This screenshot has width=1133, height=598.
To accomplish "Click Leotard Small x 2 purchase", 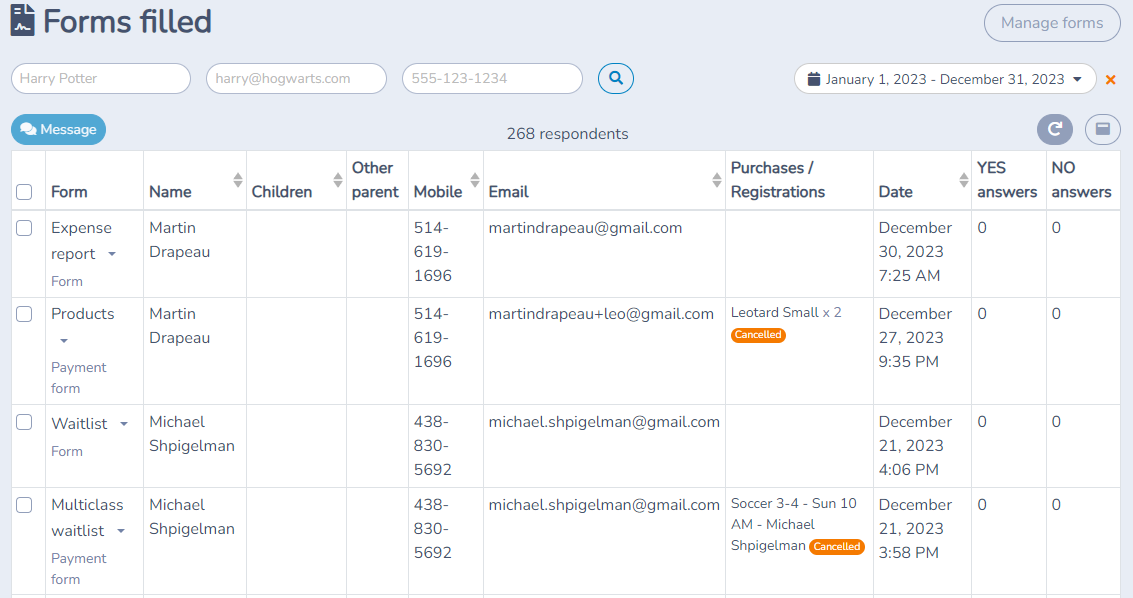I will pos(786,312).
